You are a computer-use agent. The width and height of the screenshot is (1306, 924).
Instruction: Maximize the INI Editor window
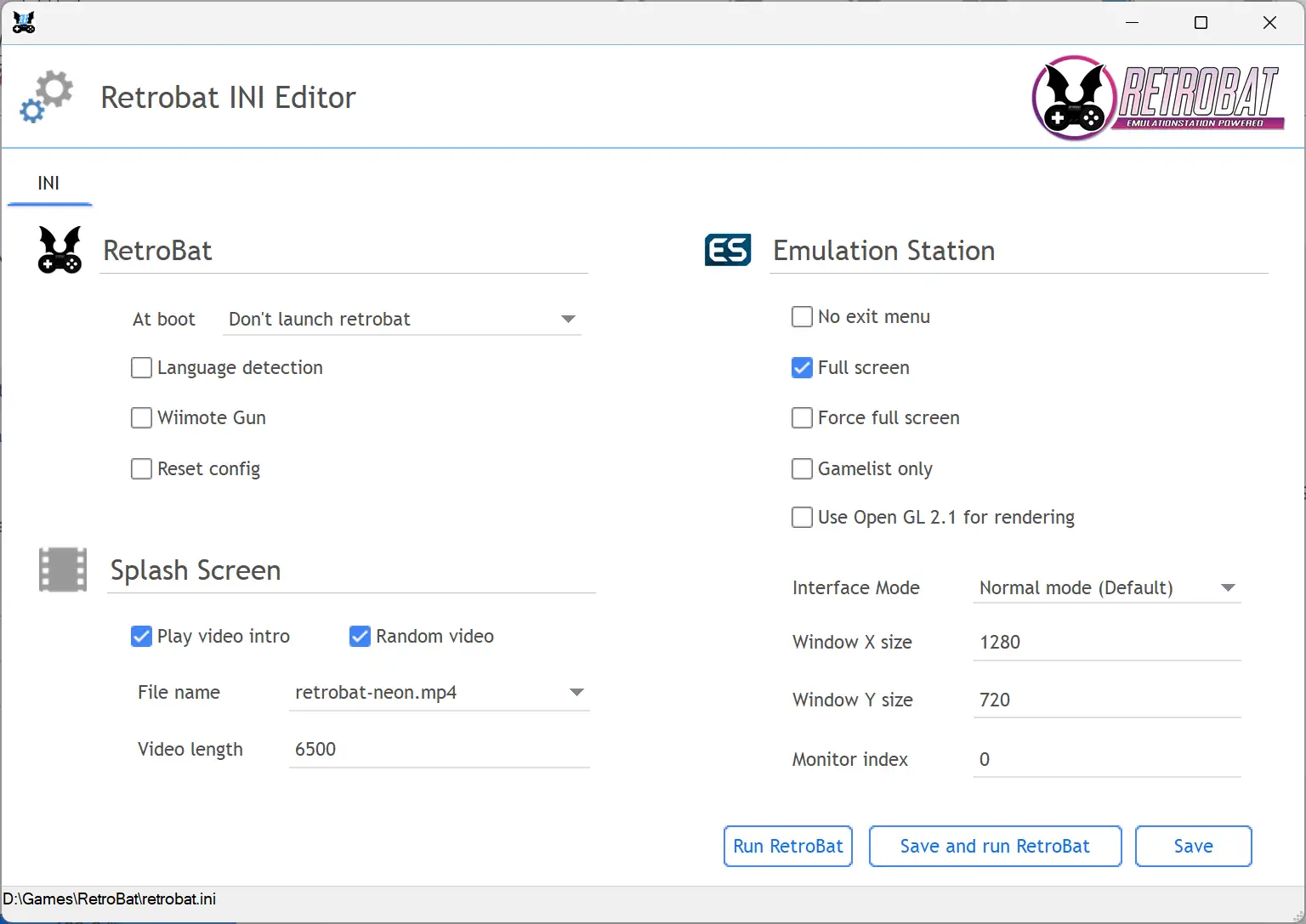point(1201,23)
